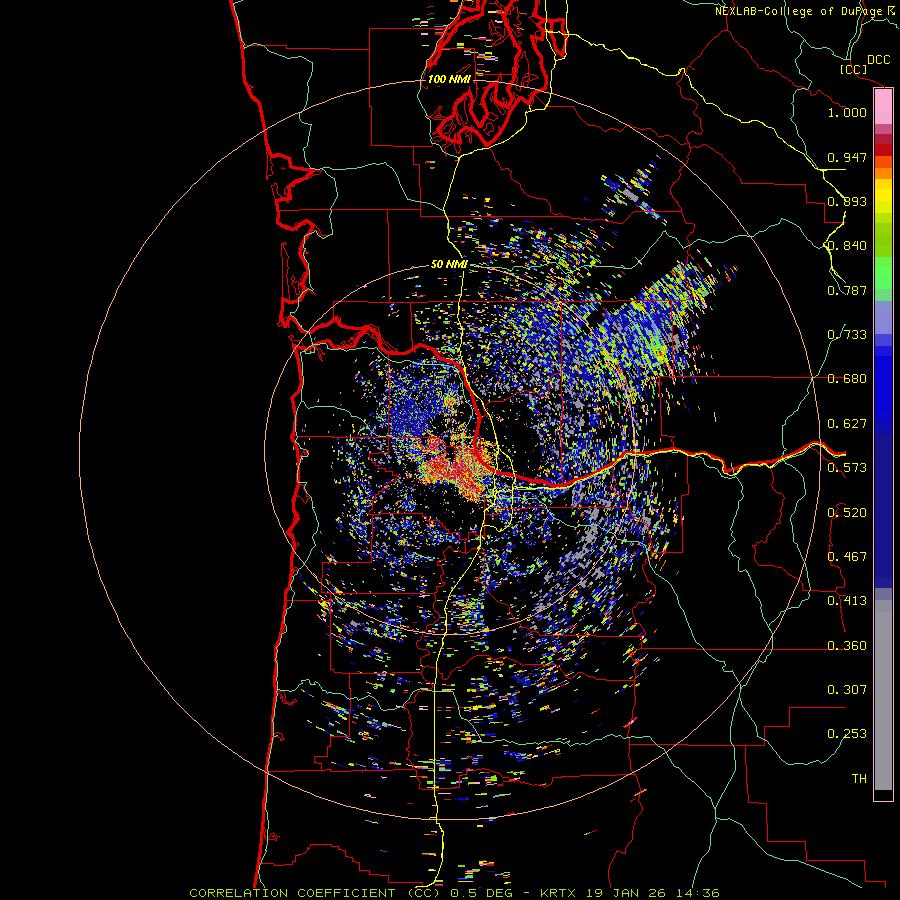Pick the yellow swatch in the color bar

883,197
